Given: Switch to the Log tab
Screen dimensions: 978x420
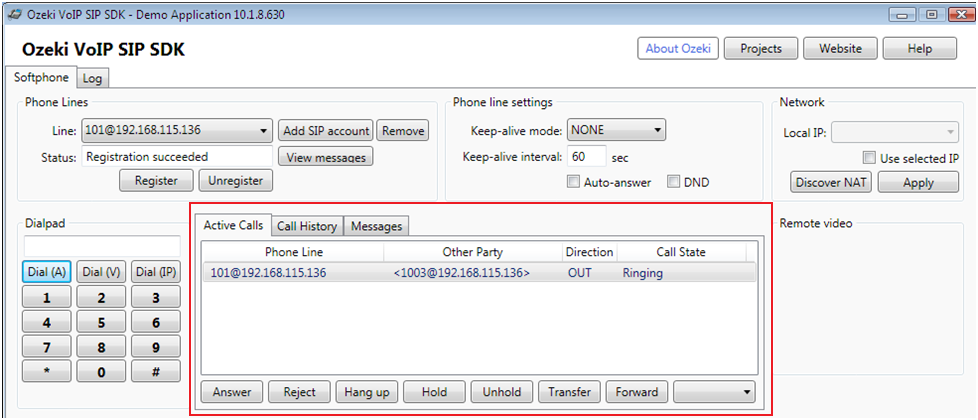Looking at the screenshot, I should (x=92, y=78).
